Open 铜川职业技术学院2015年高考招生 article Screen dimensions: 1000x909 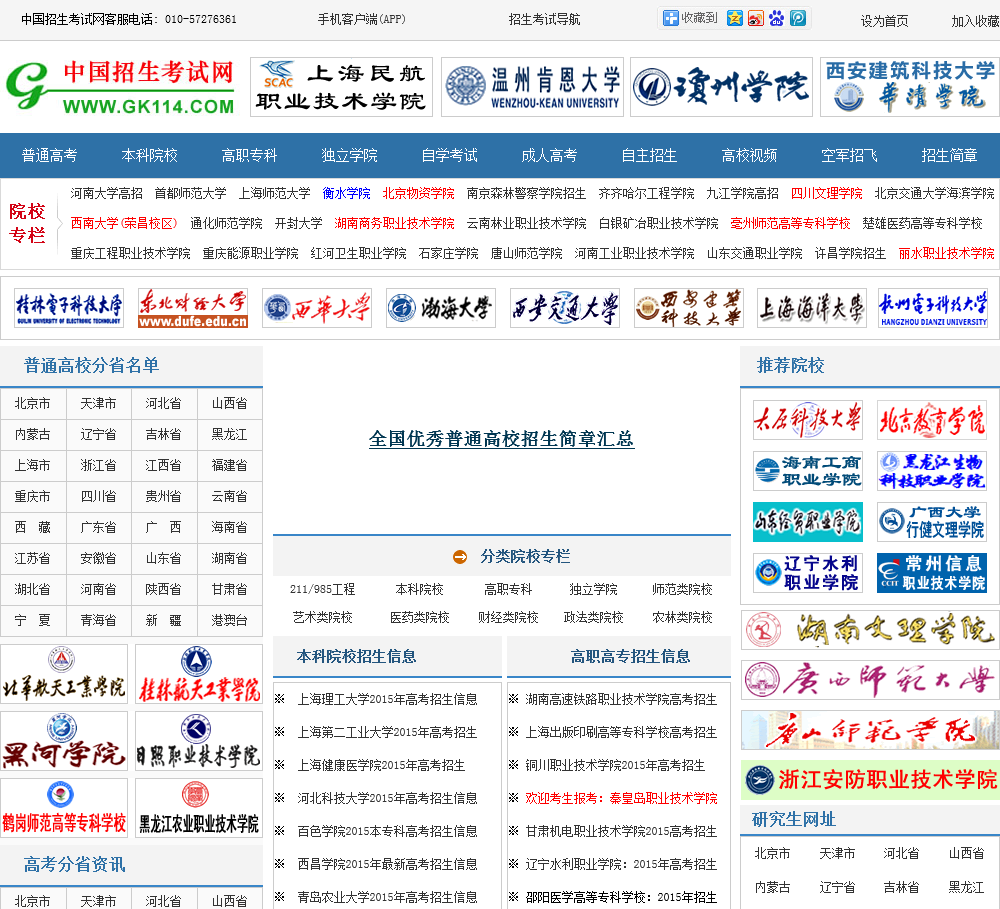coord(615,765)
